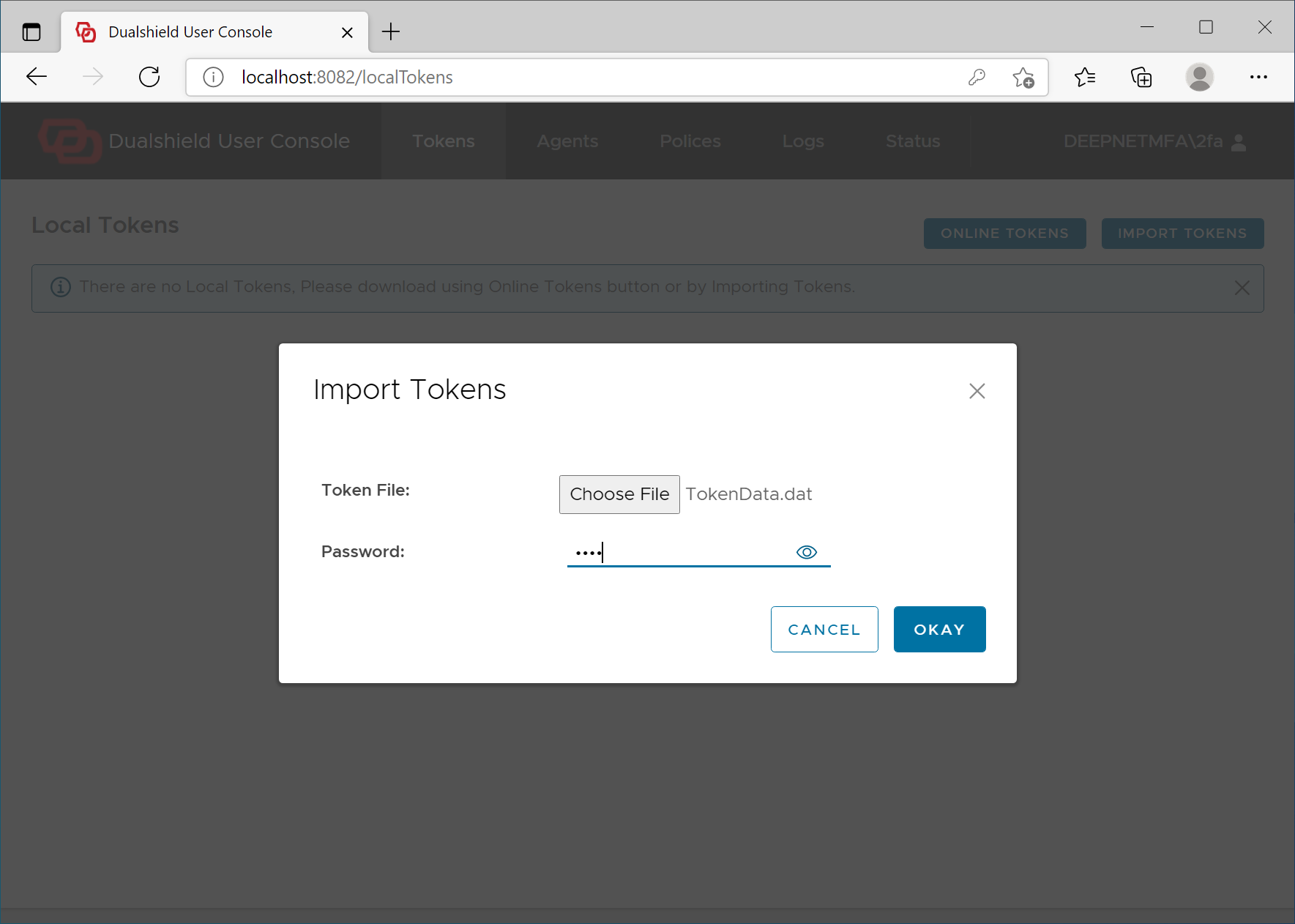Close the Import Tokens dialog with X
Image resolution: width=1295 pixels, height=924 pixels.
977,391
